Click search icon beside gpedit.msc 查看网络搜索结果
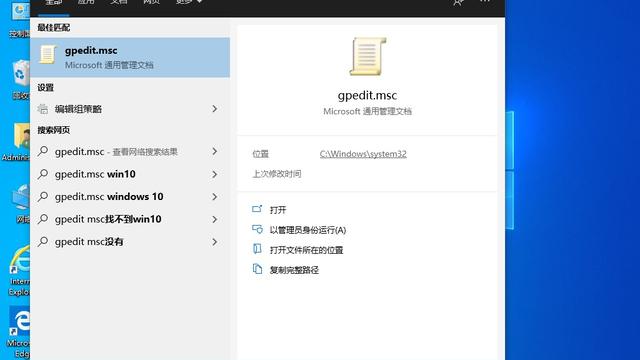This screenshot has height=360, width=640. point(43,152)
